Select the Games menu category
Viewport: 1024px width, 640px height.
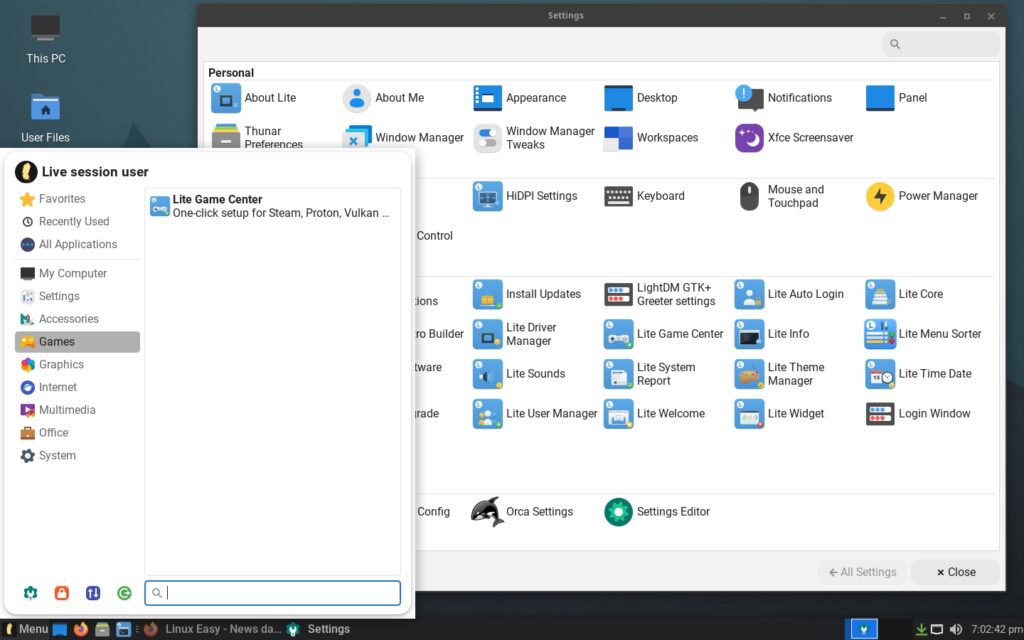coord(77,342)
